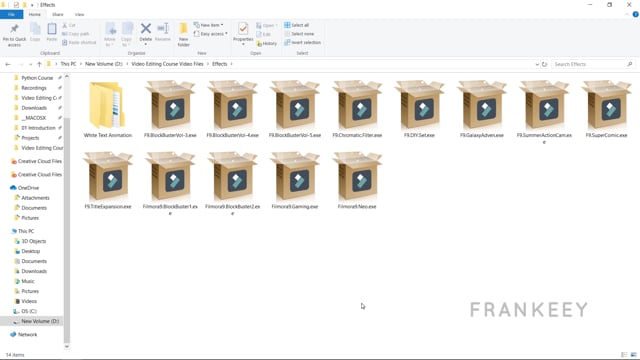Click Paste shortcut option
Image resolution: width=640 pixels, height=360 pixels.
[79, 42]
